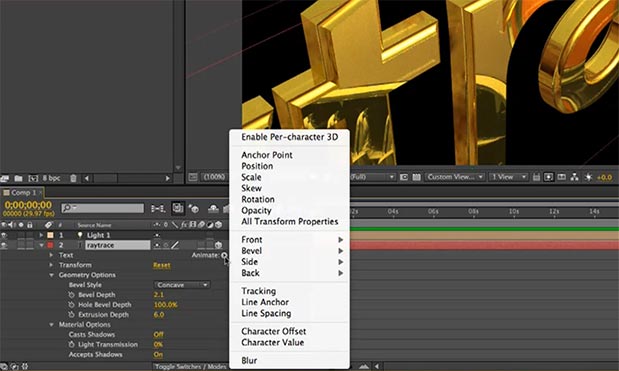Image resolution: width=619 pixels, height=371 pixels.
Task: Click the timeline layer search field
Action: 103,208
